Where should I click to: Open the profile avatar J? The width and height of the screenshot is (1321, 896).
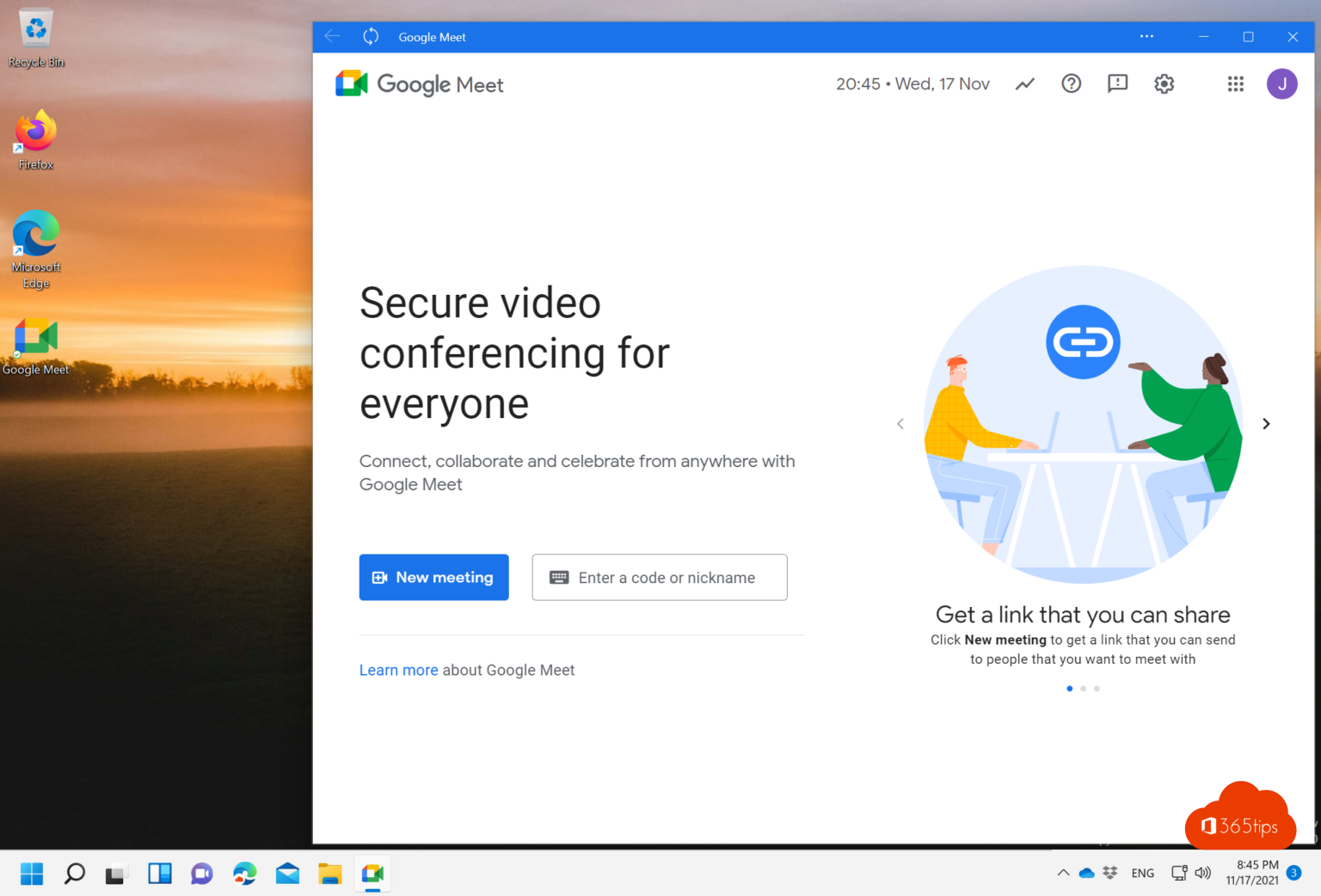1282,83
